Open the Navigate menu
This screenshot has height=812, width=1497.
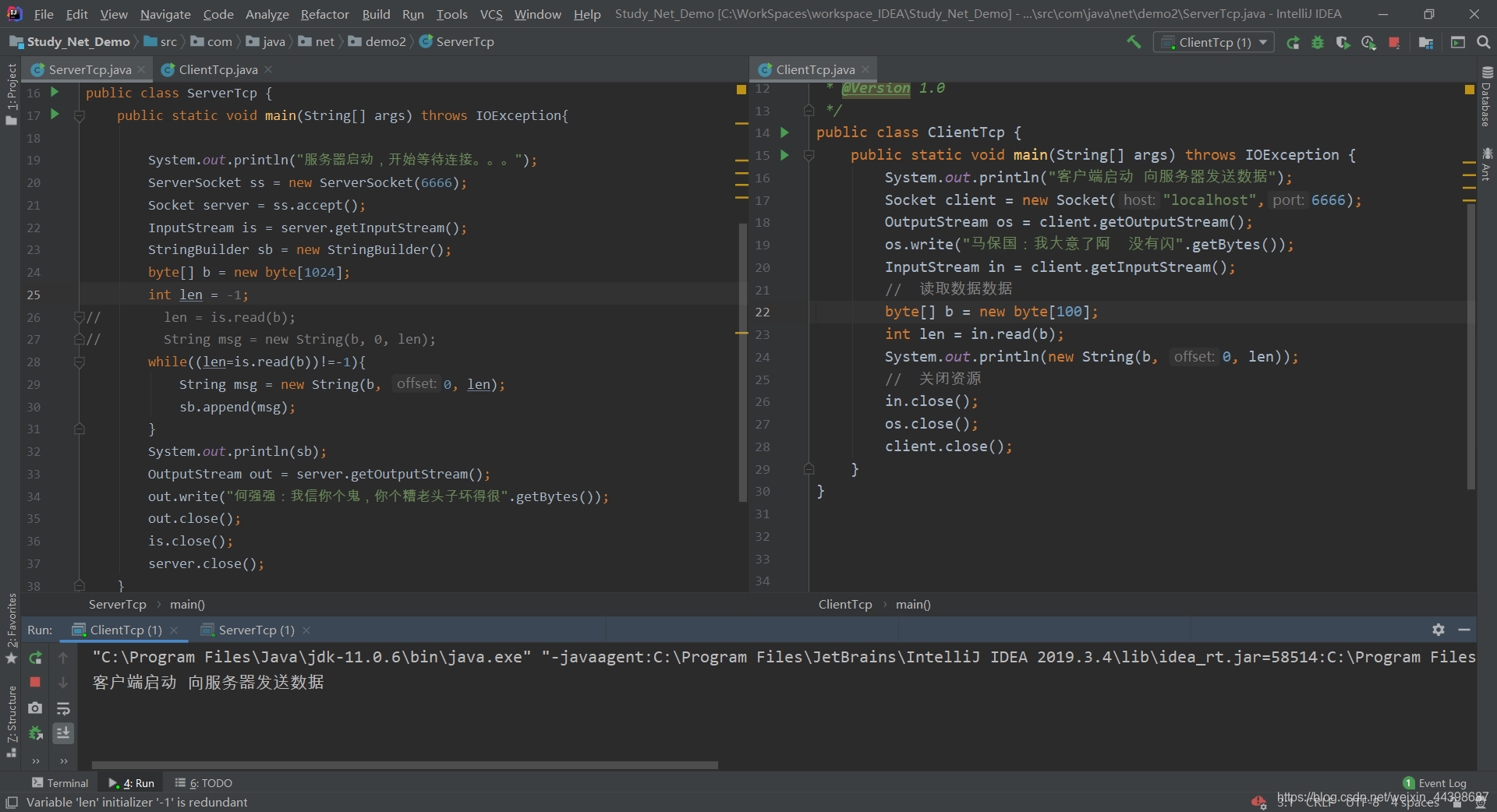(x=165, y=14)
